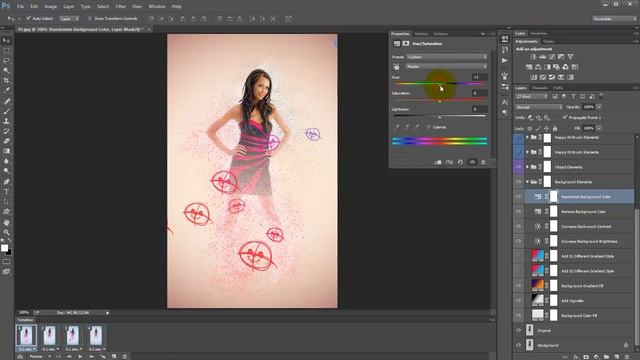Select the Eyedropper tool
The height and width of the screenshot is (360, 640).
pyautogui.click(x=6, y=91)
